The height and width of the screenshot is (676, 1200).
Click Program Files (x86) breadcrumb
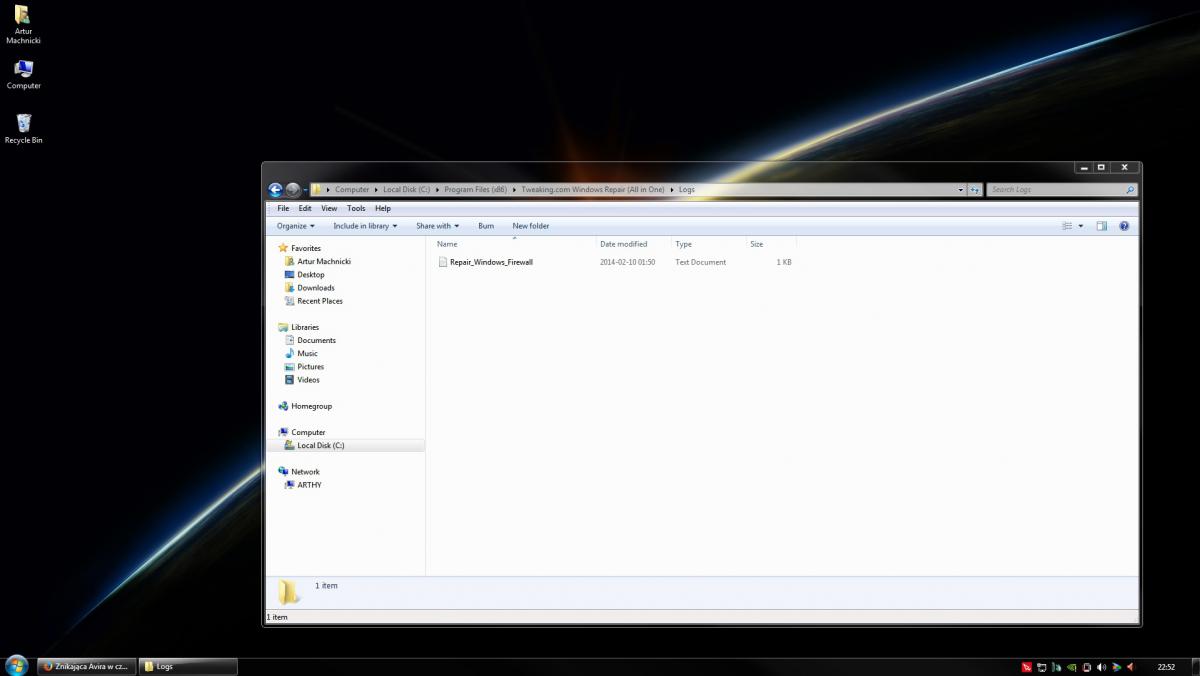[x=477, y=189]
